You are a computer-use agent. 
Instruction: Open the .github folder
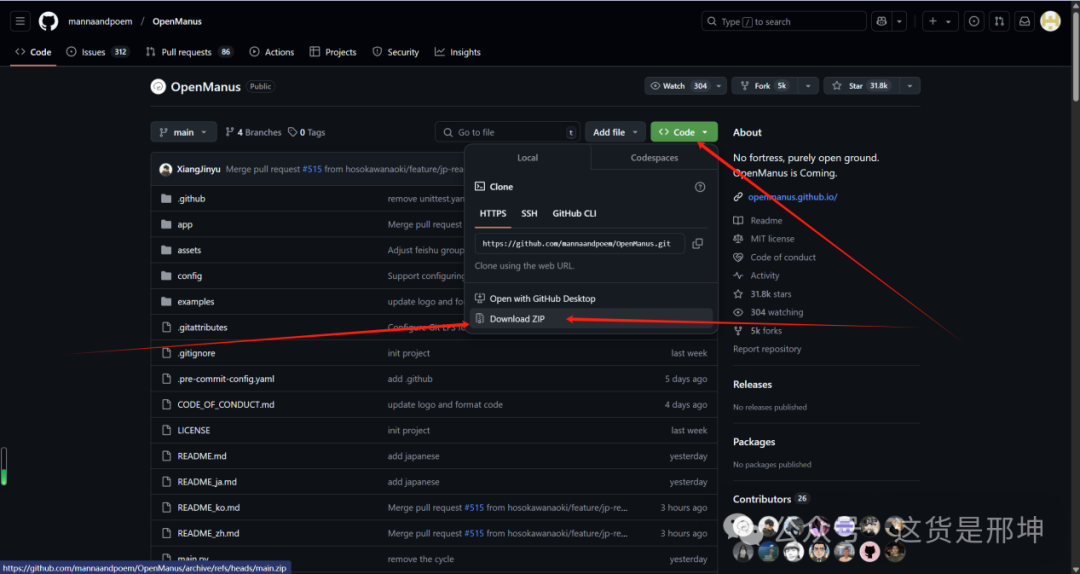[191, 198]
